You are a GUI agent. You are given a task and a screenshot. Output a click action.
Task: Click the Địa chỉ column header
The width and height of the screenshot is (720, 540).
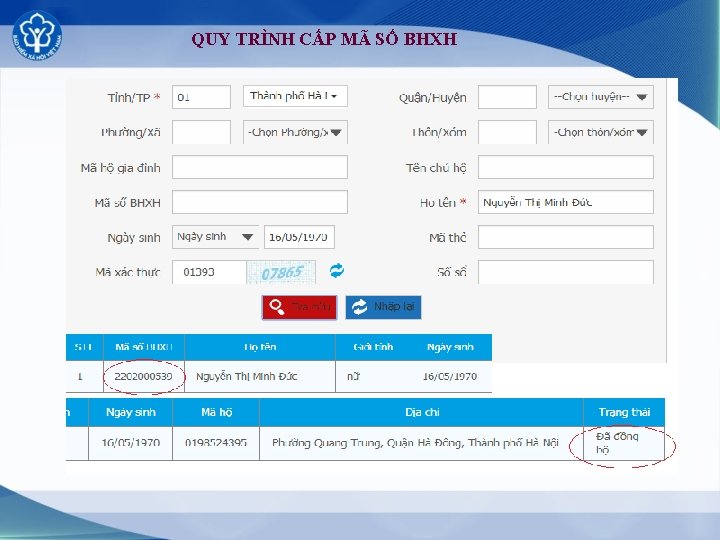coord(422,412)
